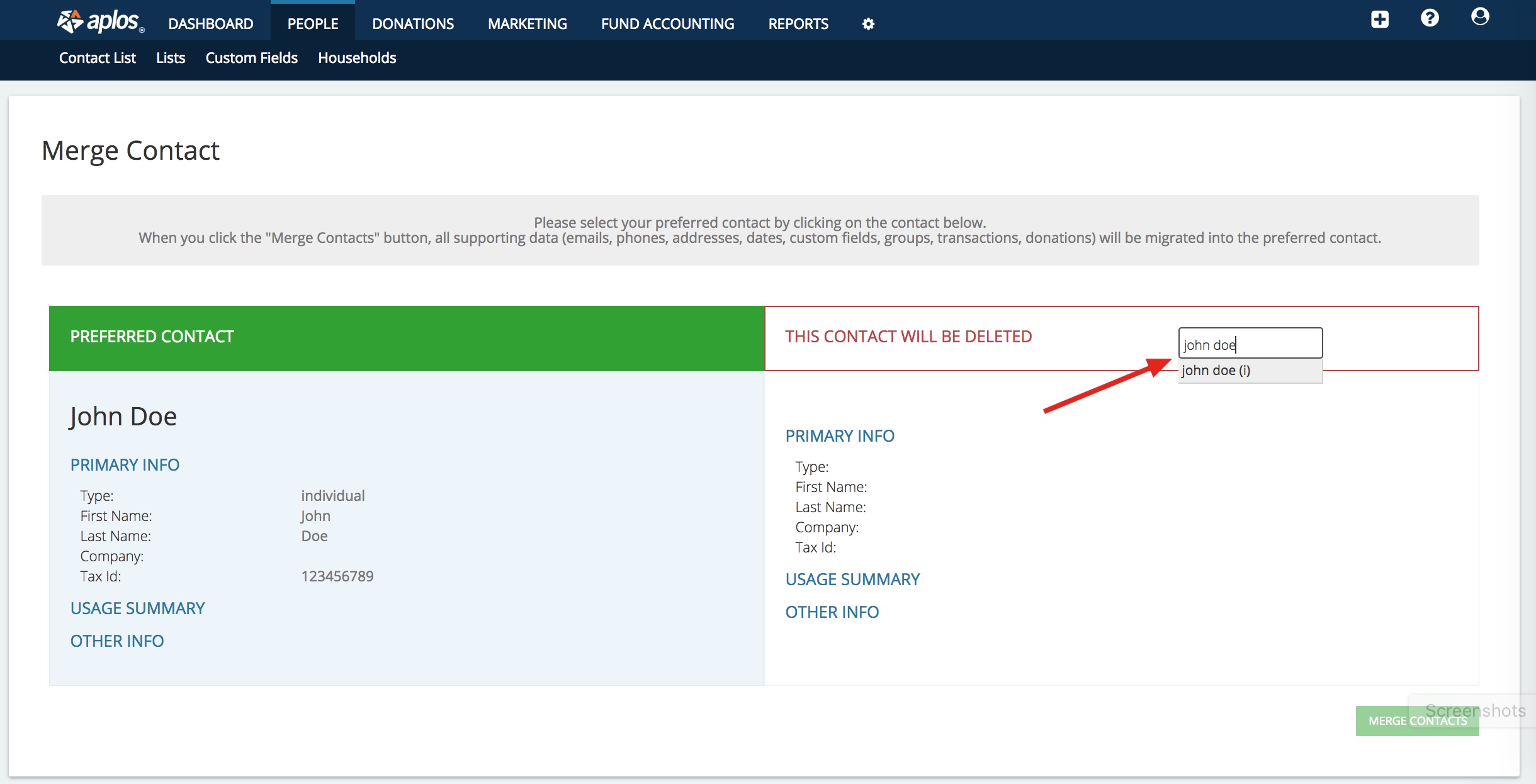
Task: Open the Donations tab
Action: click(x=413, y=24)
